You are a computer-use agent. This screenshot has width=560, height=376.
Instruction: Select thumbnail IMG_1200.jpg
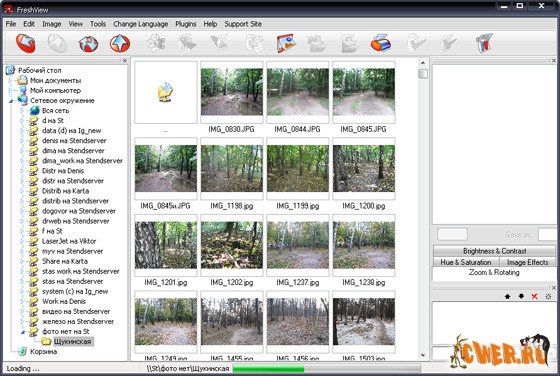pyautogui.click(x=364, y=169)
